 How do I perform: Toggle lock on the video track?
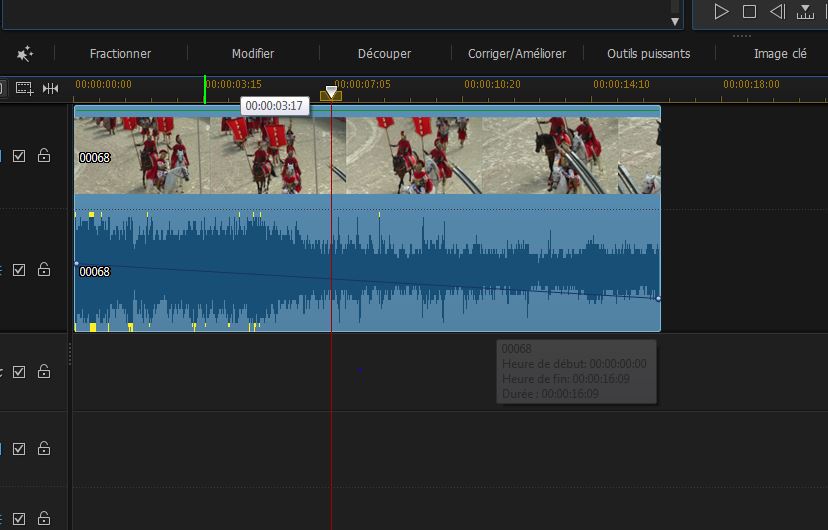point(44,156)
